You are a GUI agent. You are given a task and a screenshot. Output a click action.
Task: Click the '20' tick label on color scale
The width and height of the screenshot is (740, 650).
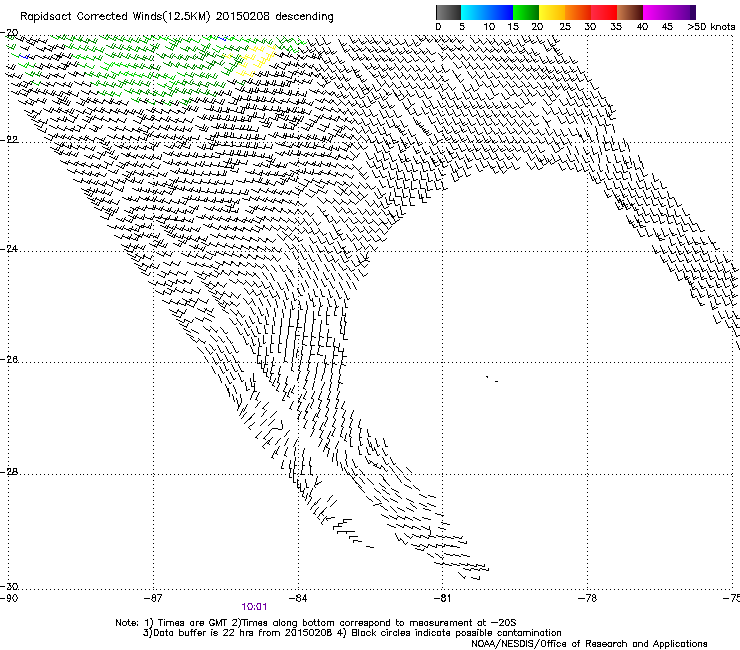point(537,27)
